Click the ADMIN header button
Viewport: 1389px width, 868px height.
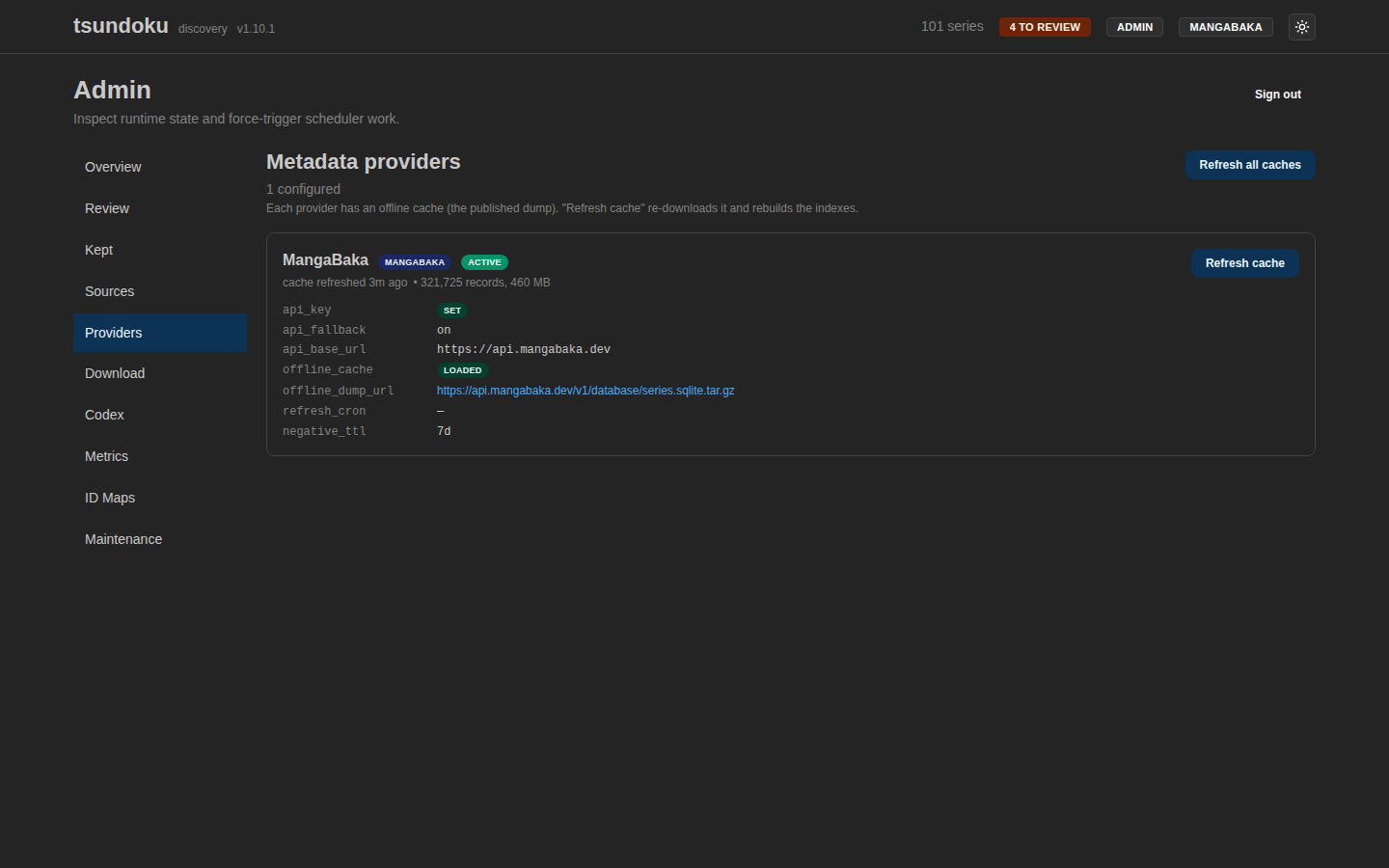(1134, 27)
